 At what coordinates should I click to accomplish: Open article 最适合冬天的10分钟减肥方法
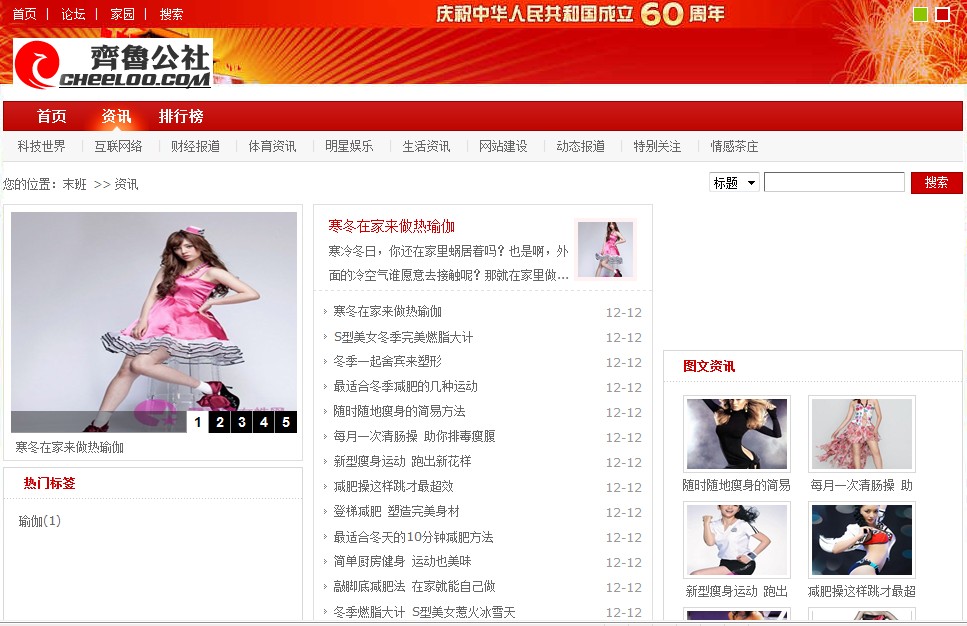(413, 537)
